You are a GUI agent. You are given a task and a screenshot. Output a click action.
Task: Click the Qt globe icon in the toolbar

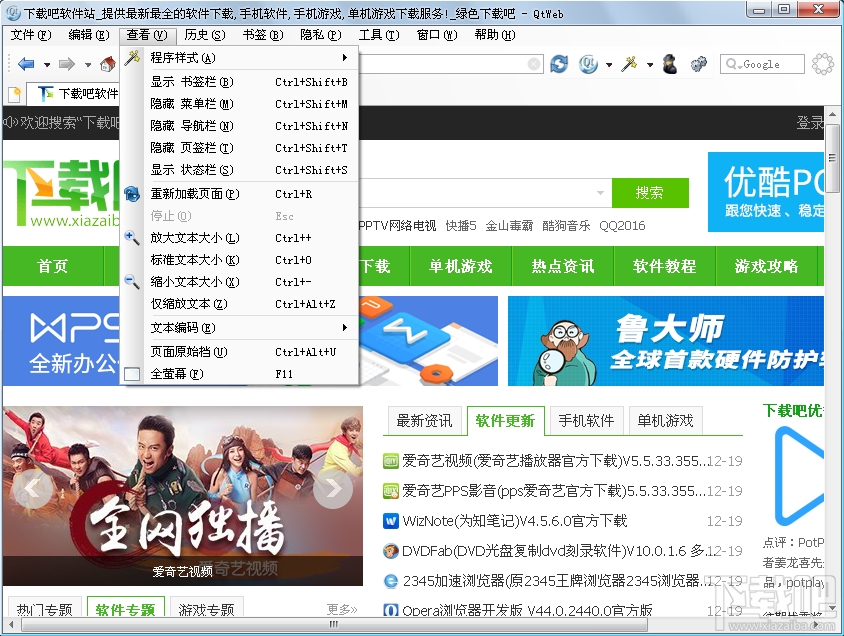(587, 64)
